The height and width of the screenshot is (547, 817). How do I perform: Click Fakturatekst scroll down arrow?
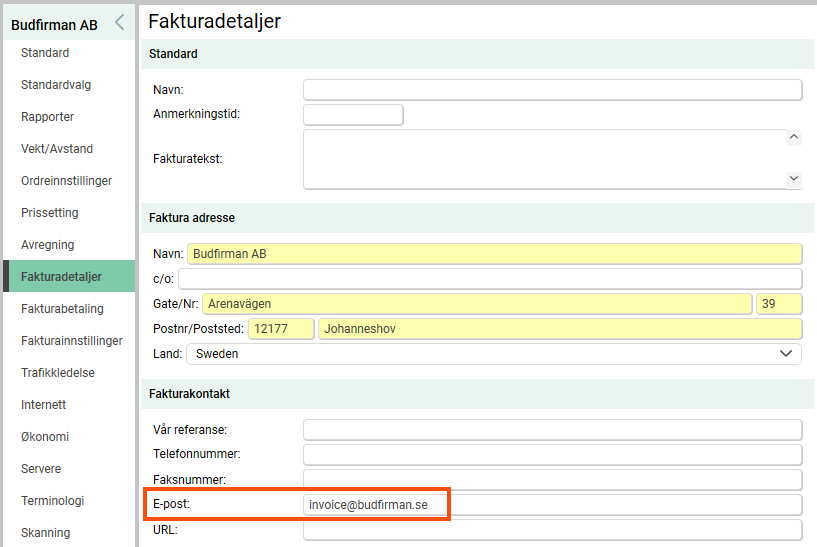pyautogui.click(x=794, y=179)
